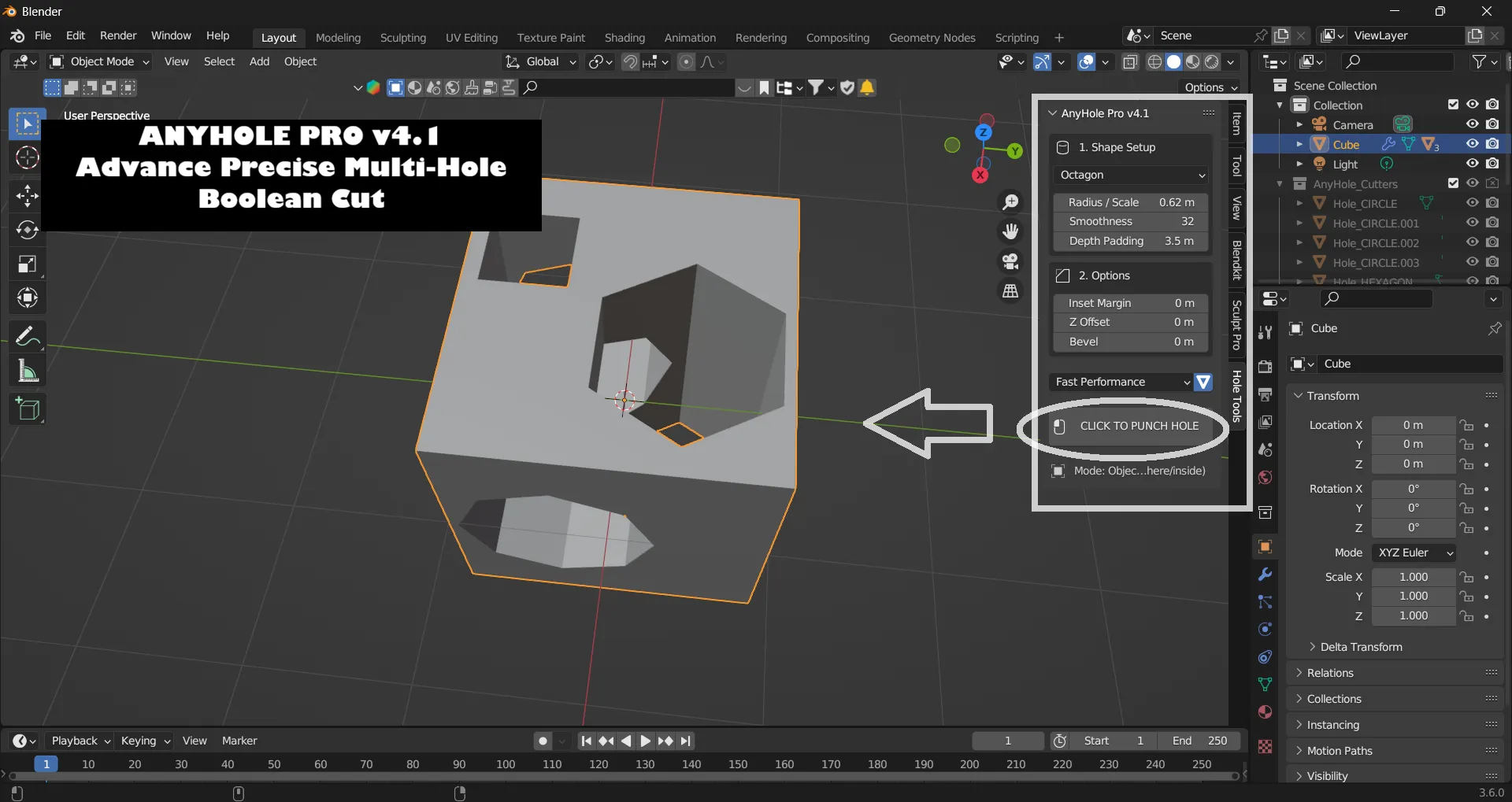Open the Particles properties tab
Viewport: 1512px width, 802px height.
click(1266, 602)
